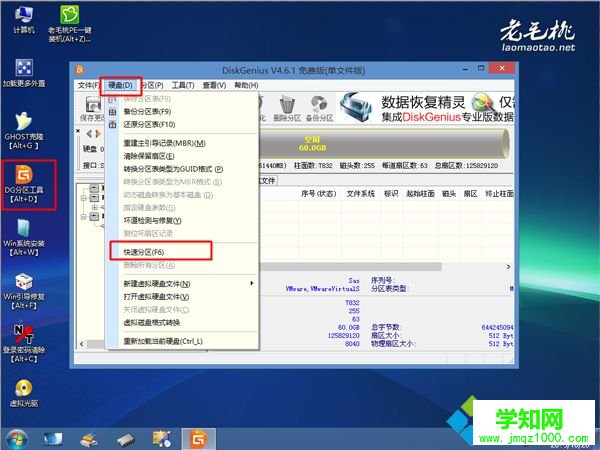Select 打开虚拟硬盘文件(V) menu item
The height and width of the screenshot is (450, 600).
click(182, 297)
